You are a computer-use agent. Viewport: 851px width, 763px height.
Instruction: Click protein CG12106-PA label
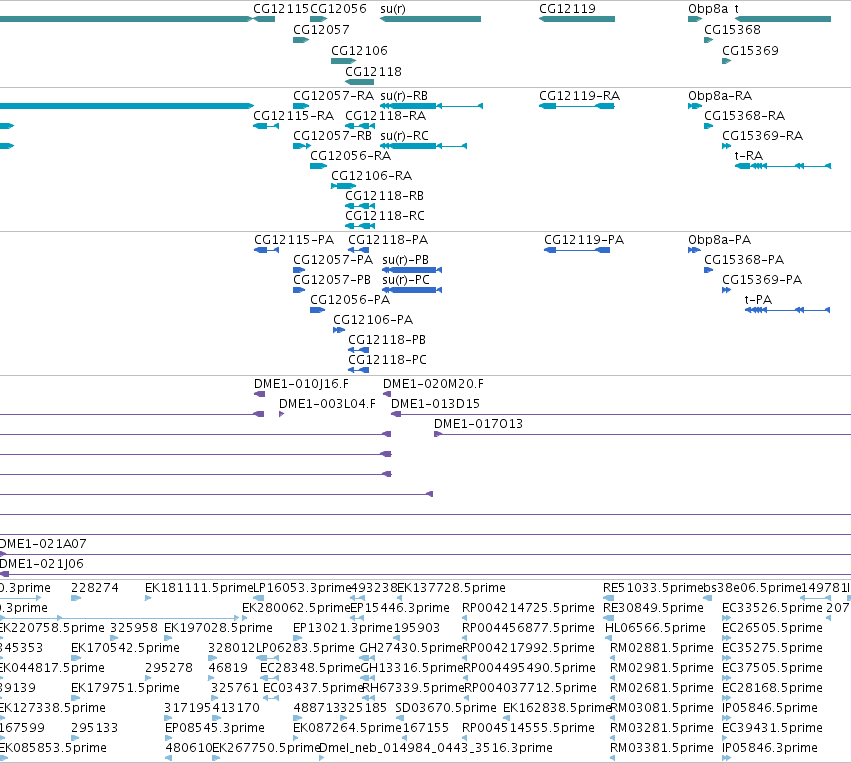[373, 321]
